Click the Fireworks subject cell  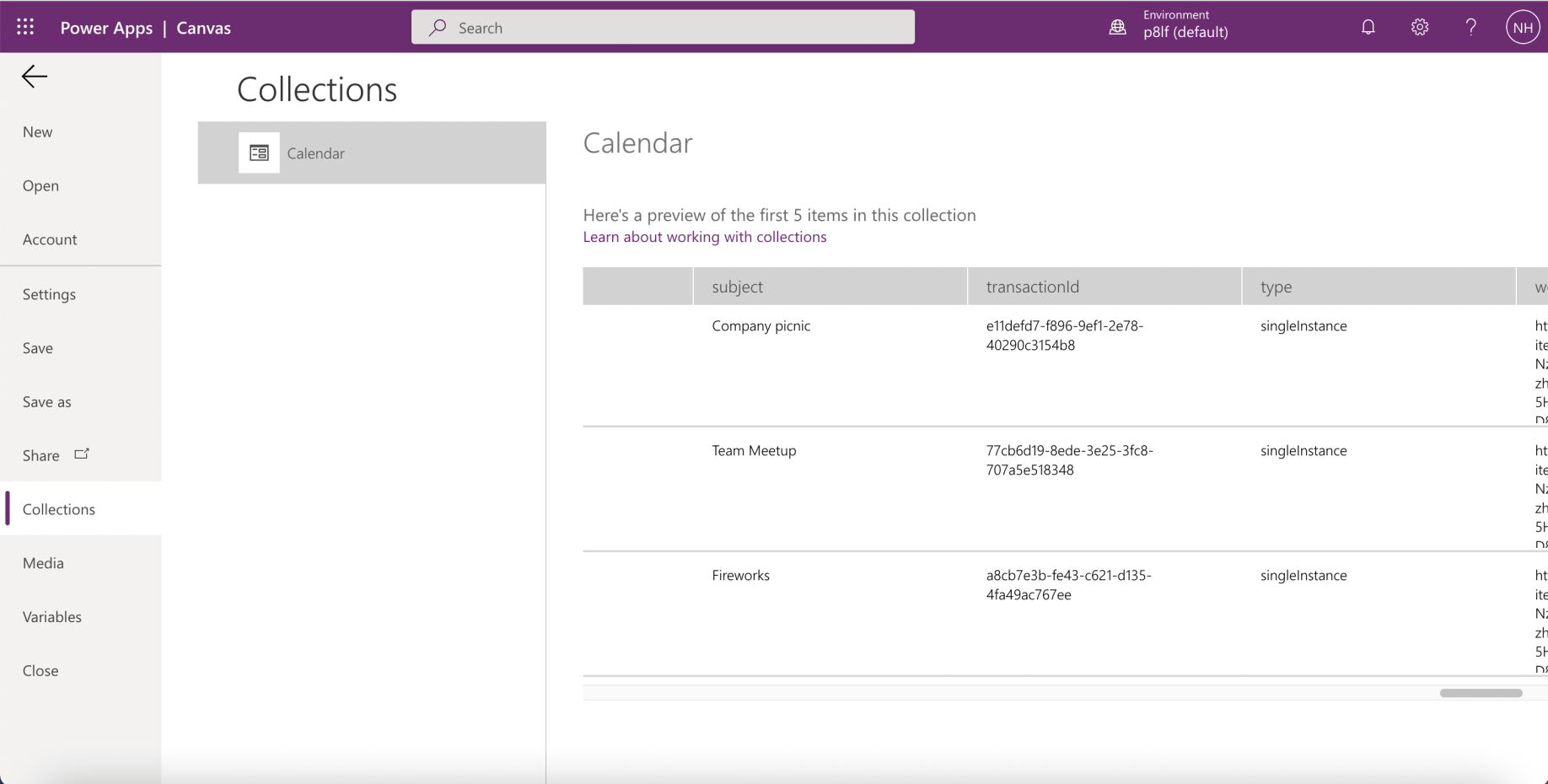click(741, 576)
